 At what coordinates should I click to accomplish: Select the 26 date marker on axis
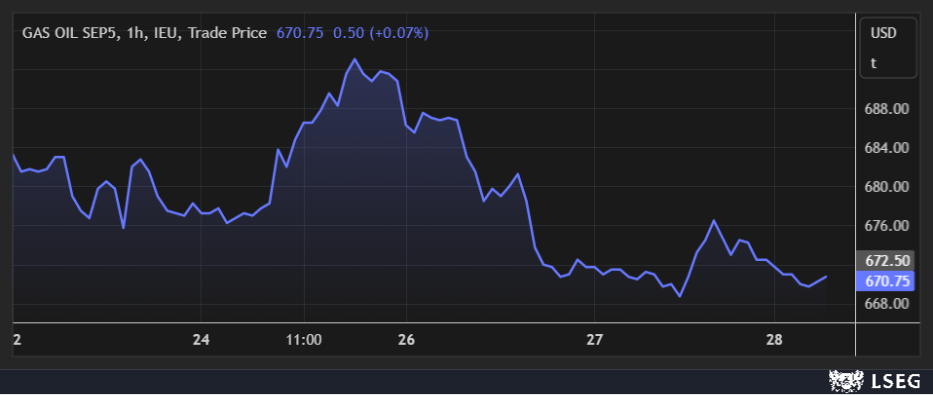406,340
